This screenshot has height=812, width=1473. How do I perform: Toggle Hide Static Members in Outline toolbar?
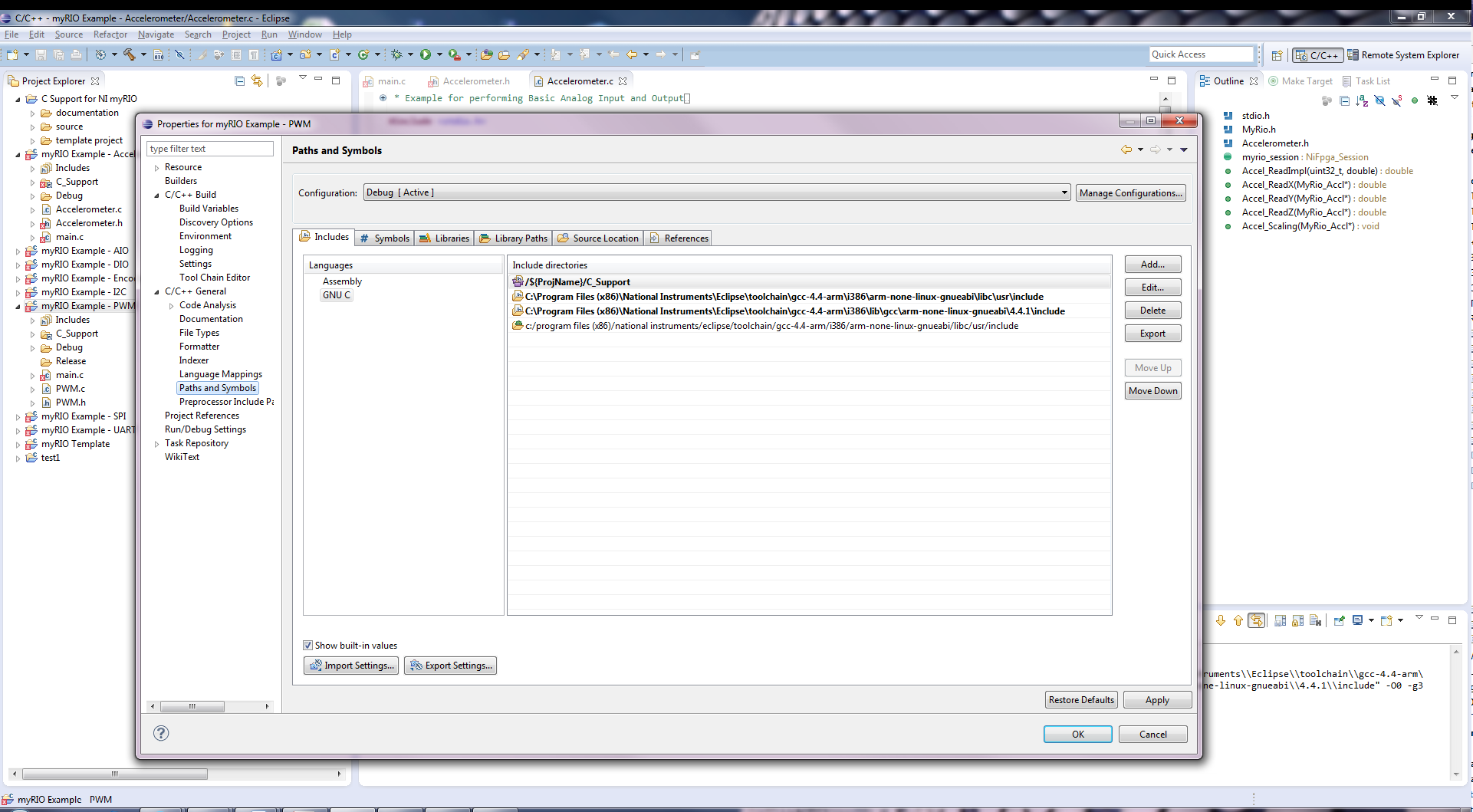pos(1397,100)
